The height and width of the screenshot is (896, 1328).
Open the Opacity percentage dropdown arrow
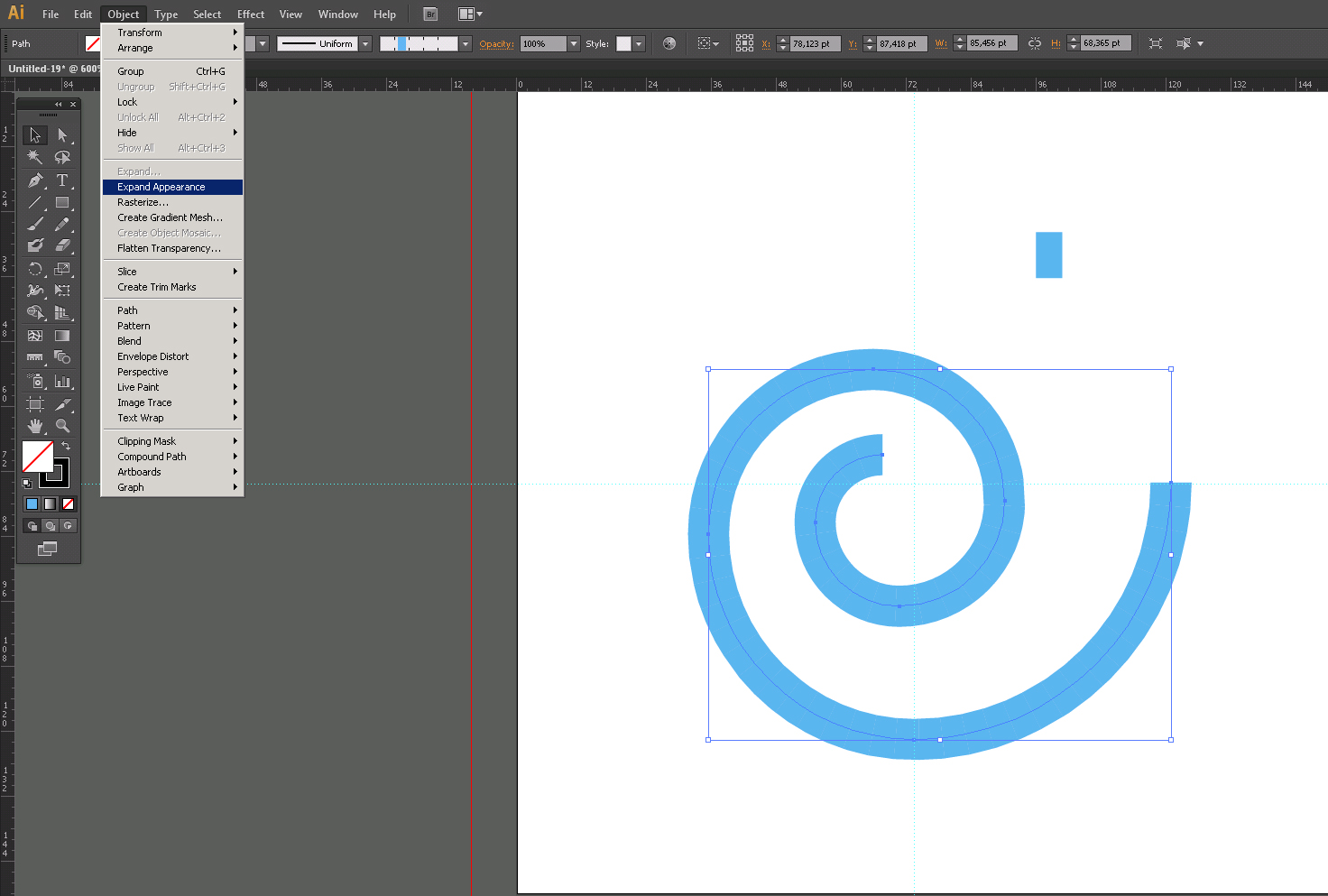point(573,43)
